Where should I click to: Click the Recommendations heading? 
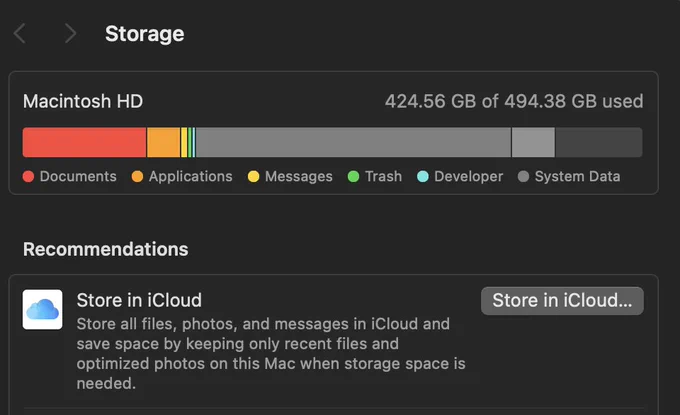coord(106,249)
